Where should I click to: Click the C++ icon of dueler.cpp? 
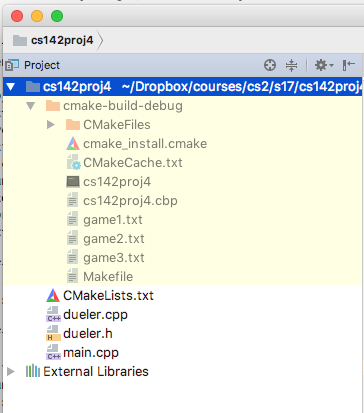click(53, 314)
